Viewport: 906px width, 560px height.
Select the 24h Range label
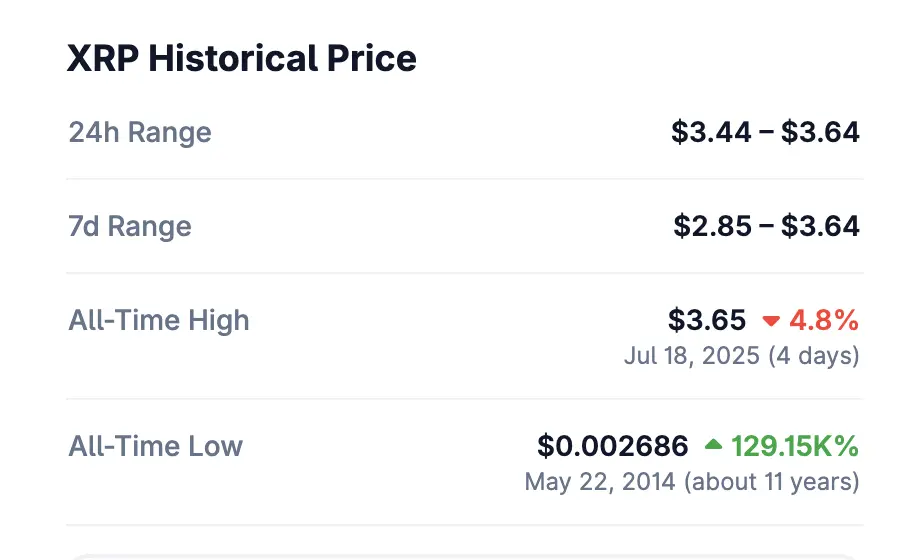coord(140,132)
